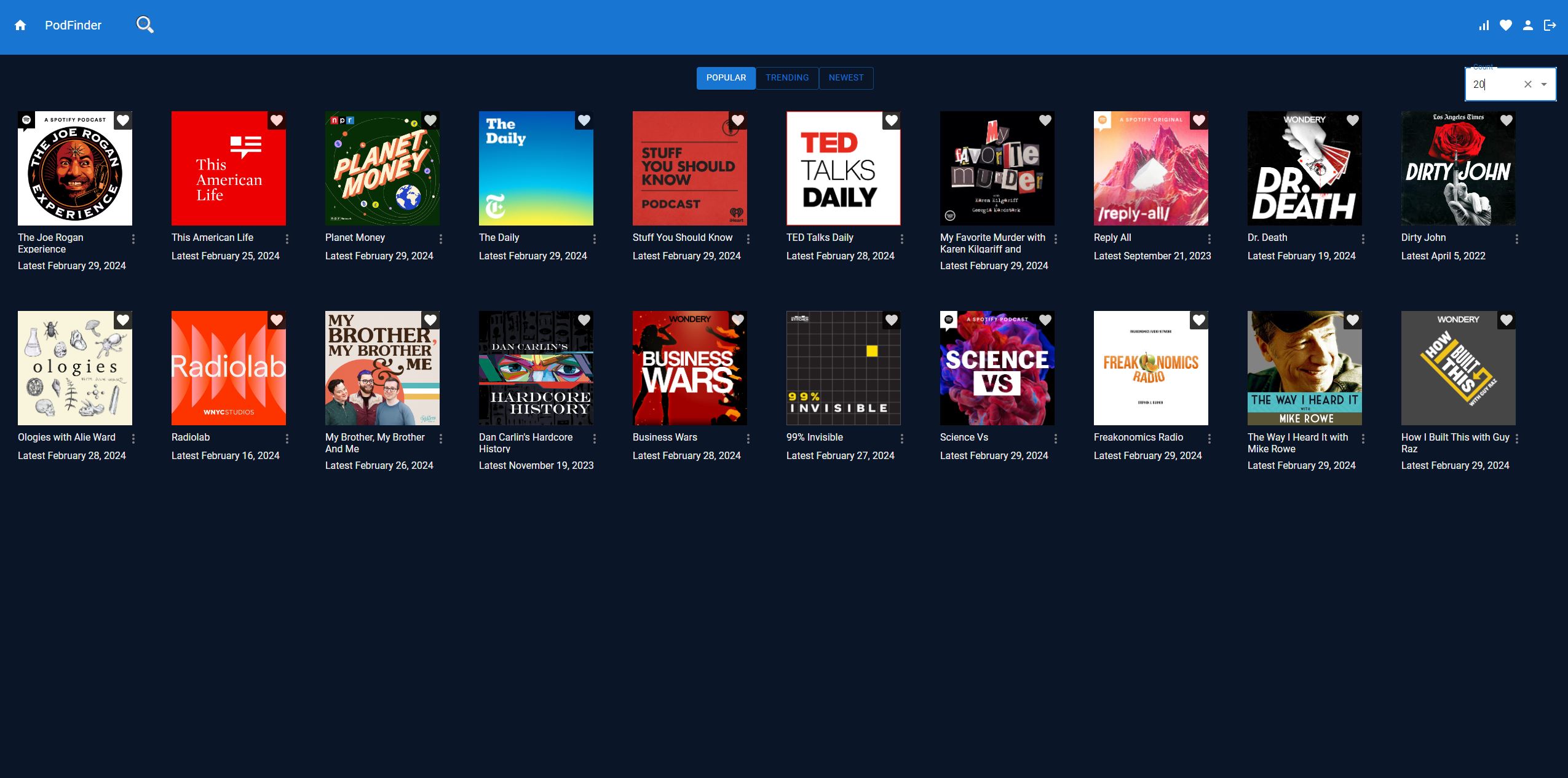Expand the Count dropdown arrow
Image resolution: width=1568 pixels, height=778 pixels.
[1544, 84]
